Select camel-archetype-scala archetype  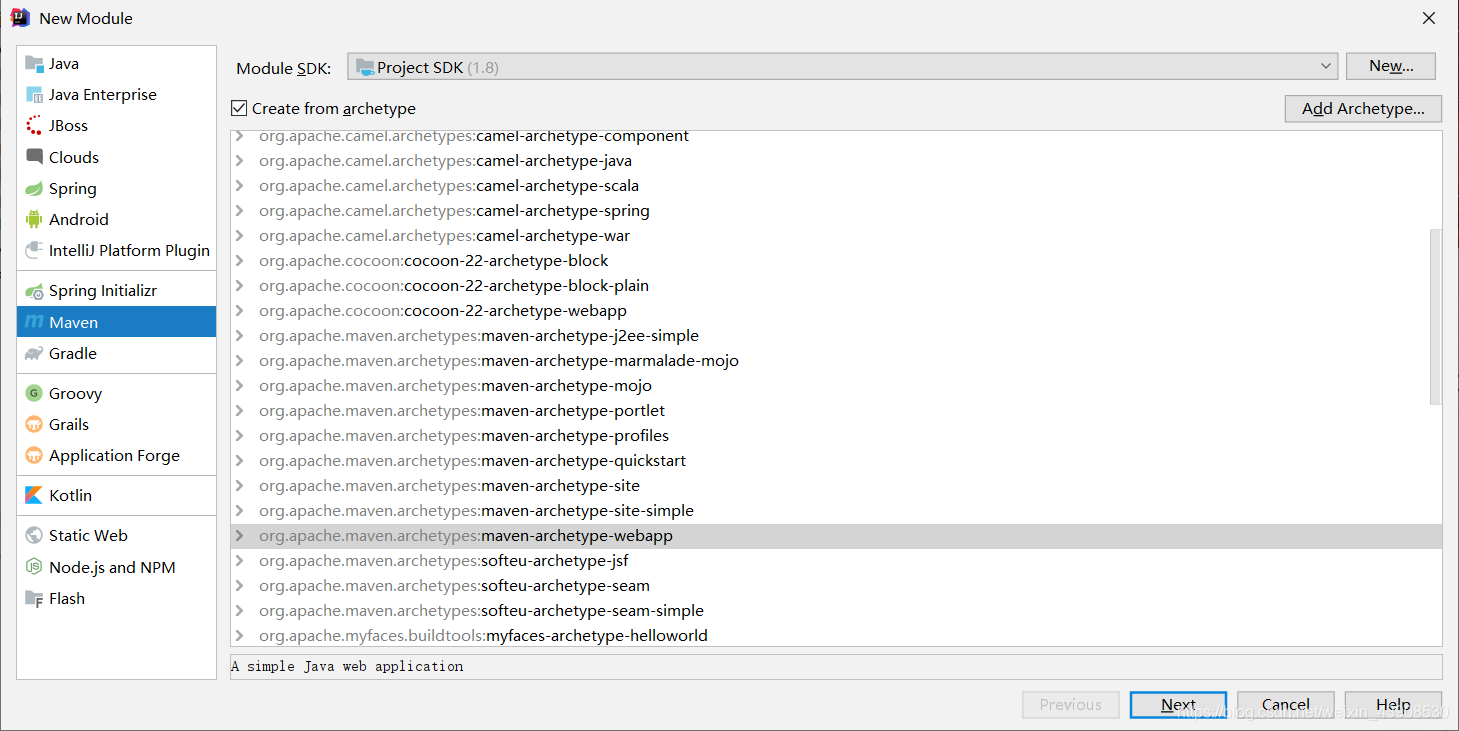pos(836,186)
